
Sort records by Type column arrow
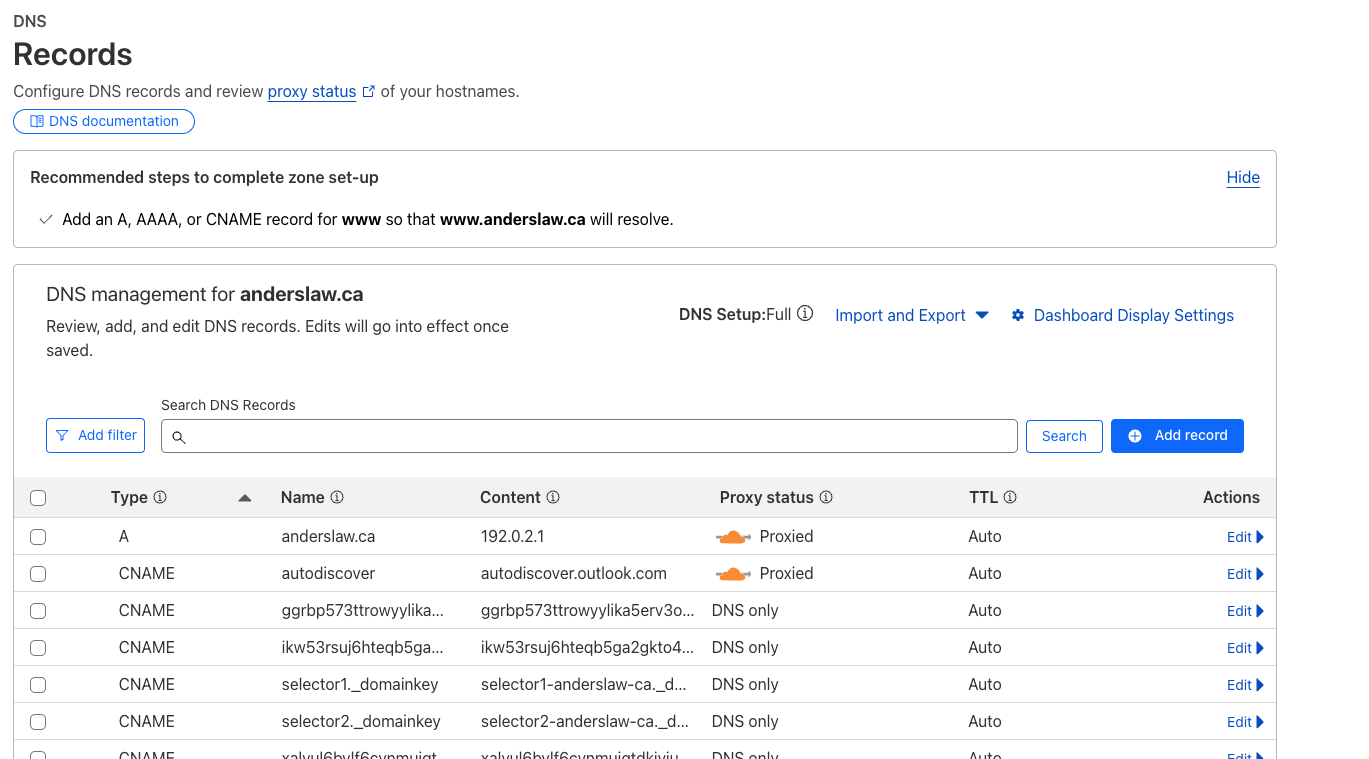point(245,498)
